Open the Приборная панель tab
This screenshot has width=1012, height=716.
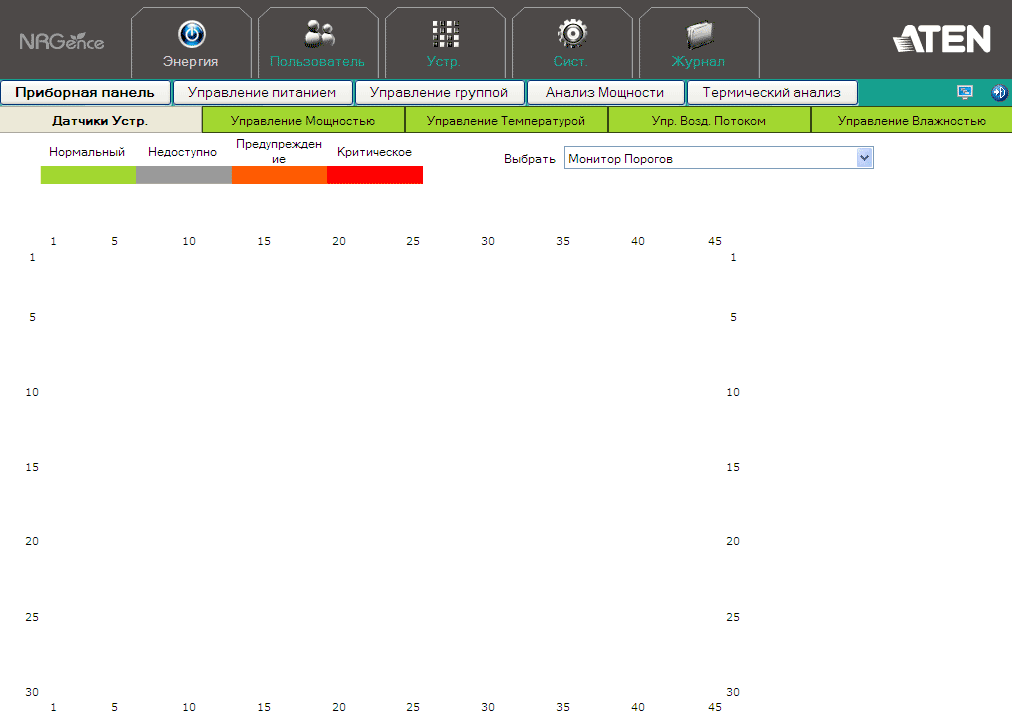click(x=85, y=92)
